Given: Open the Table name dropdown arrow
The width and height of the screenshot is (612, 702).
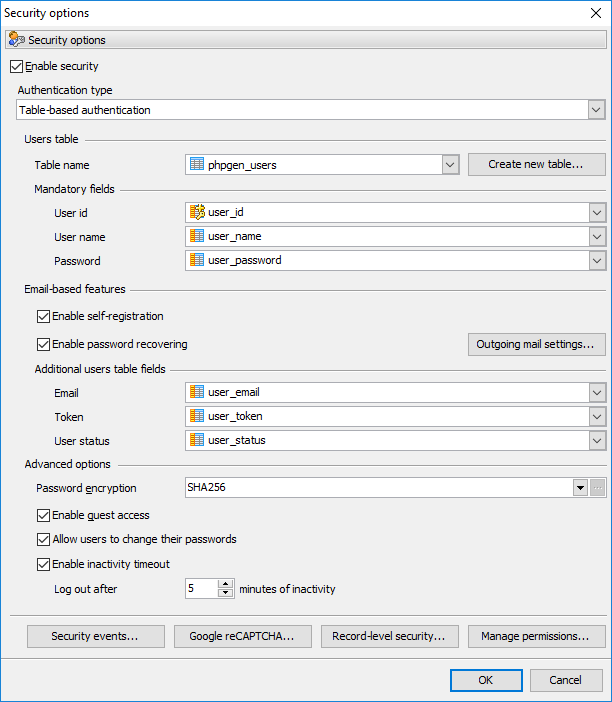Looking at the screenshot, I should pyautogui.click(x=449, y=164).
